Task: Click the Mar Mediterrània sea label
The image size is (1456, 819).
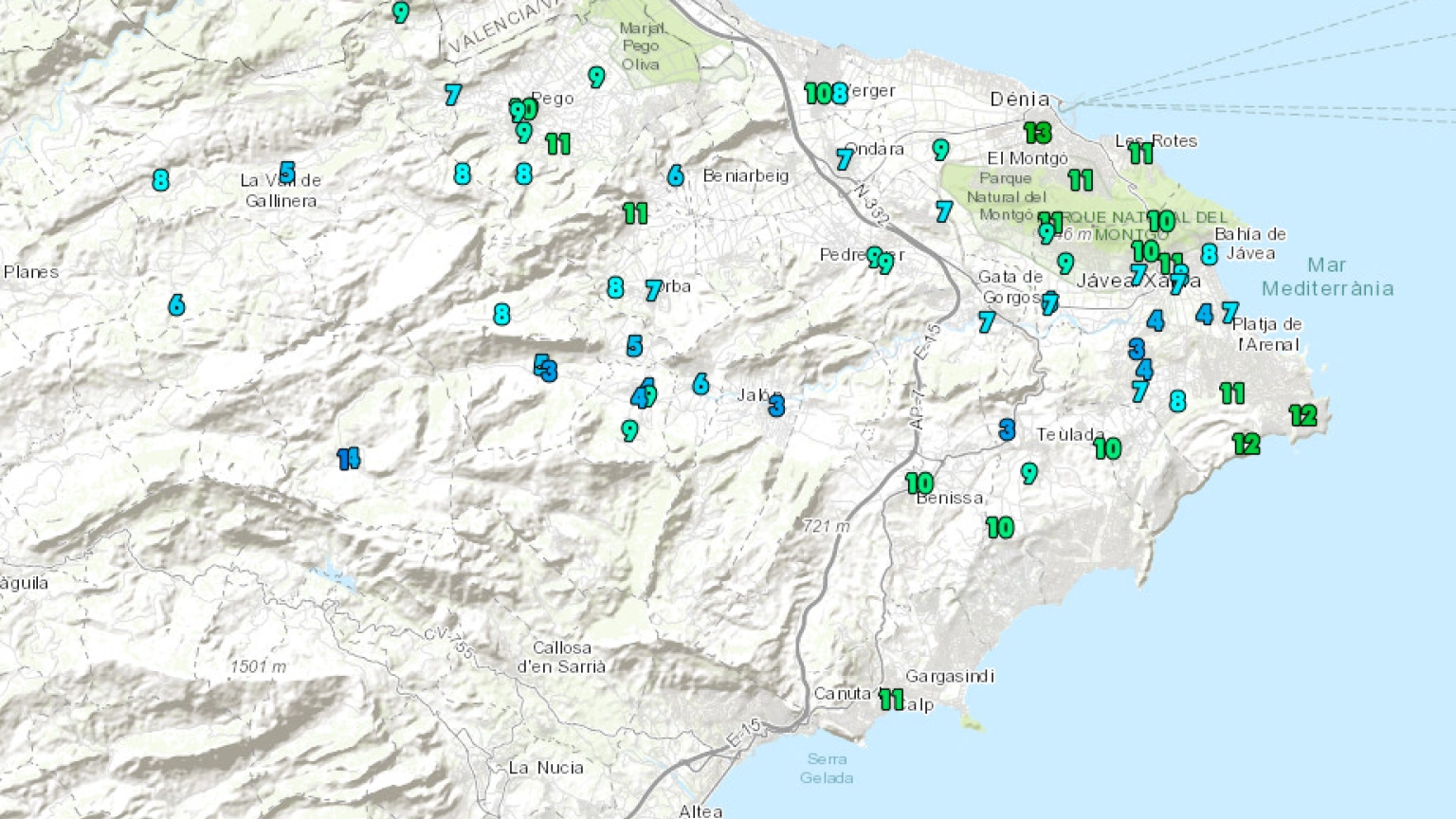Action: 1327,277
